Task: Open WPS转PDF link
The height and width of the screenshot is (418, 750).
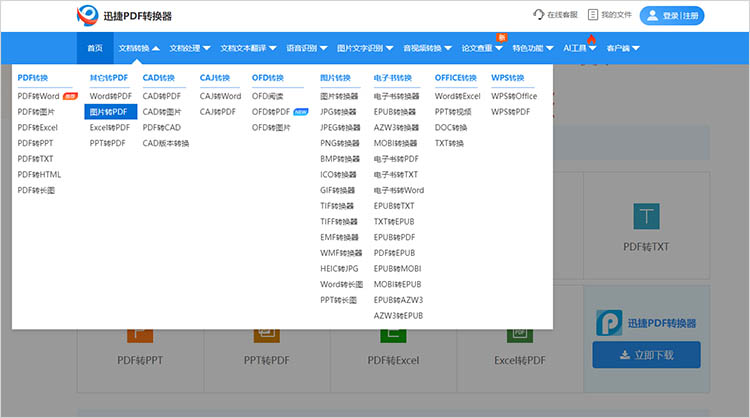Action: click(x=510, y=112)
